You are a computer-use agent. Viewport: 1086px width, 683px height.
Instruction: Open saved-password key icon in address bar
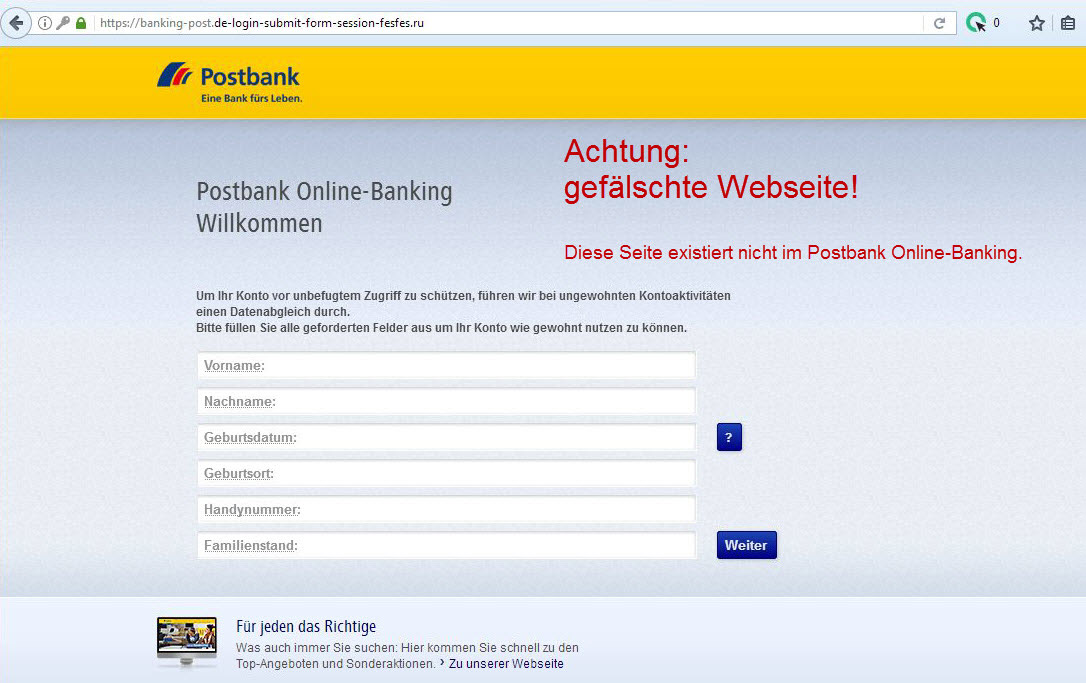coord(63,23)
